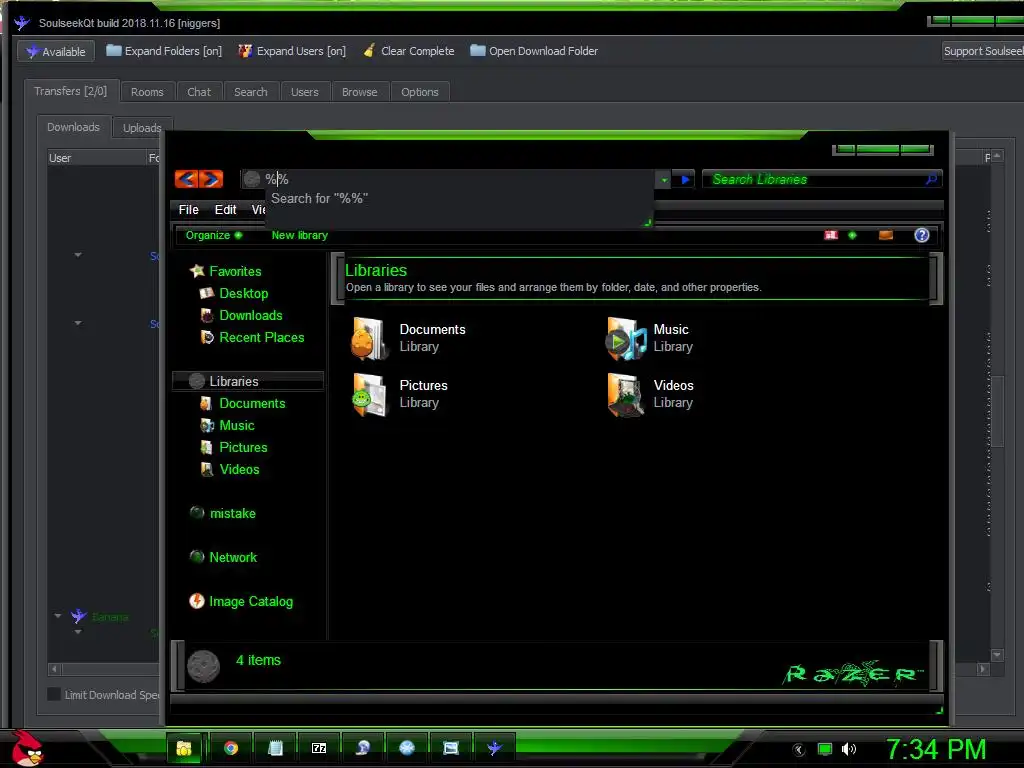The width and height of the screenshot is (1024, 768).
Task: Toggle the preview pane icon
Action: click(886, 235)
